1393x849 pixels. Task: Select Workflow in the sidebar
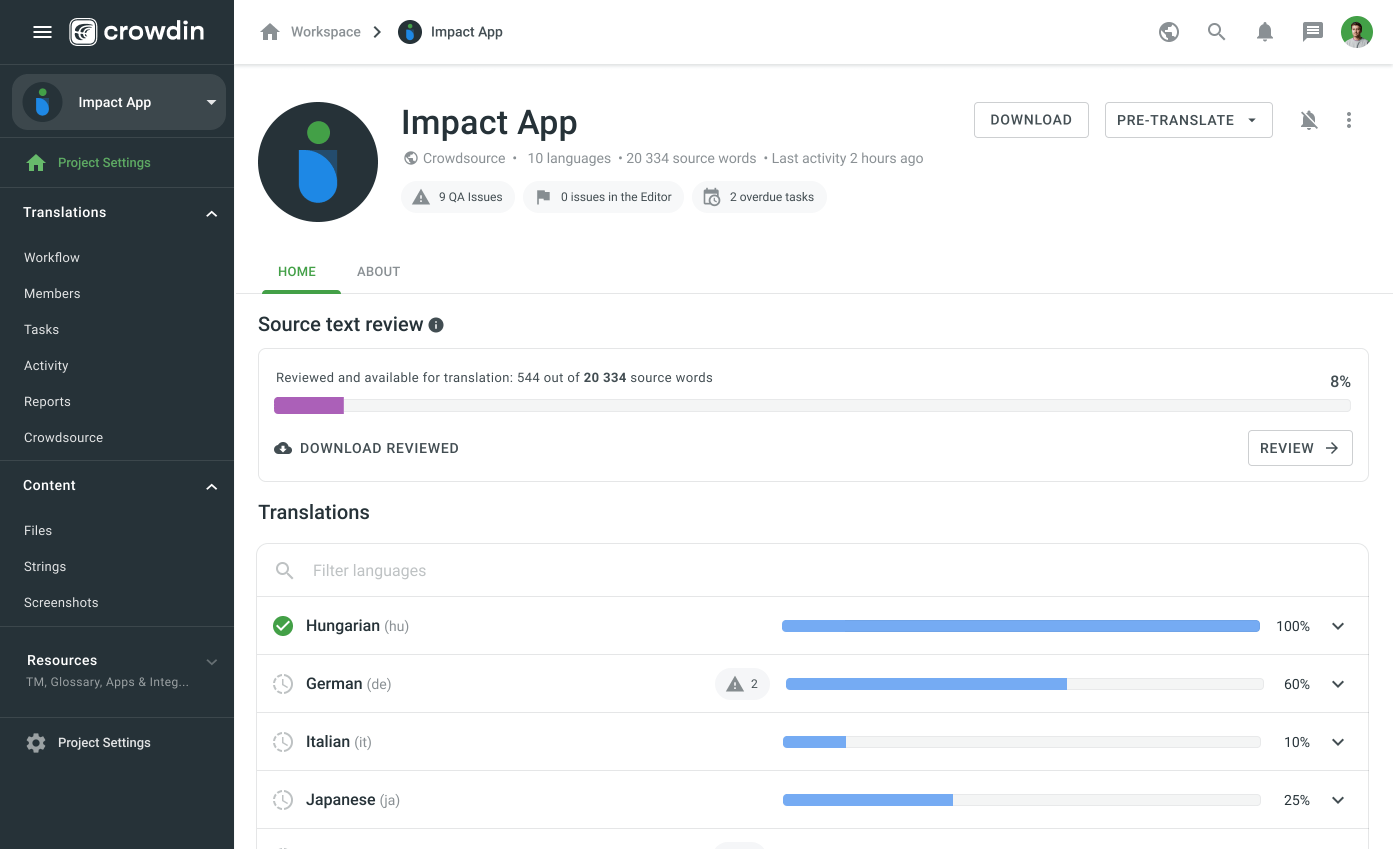click(x=51, y=257)
